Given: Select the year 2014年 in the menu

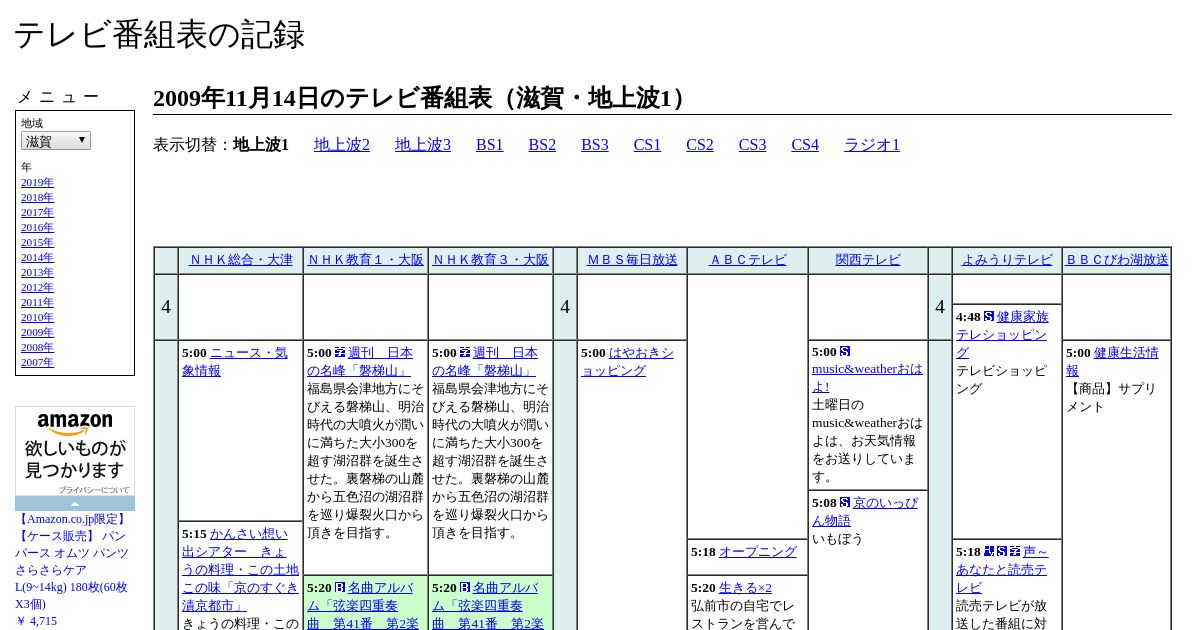Looking at the screenshot, I should tap(37, 257).
